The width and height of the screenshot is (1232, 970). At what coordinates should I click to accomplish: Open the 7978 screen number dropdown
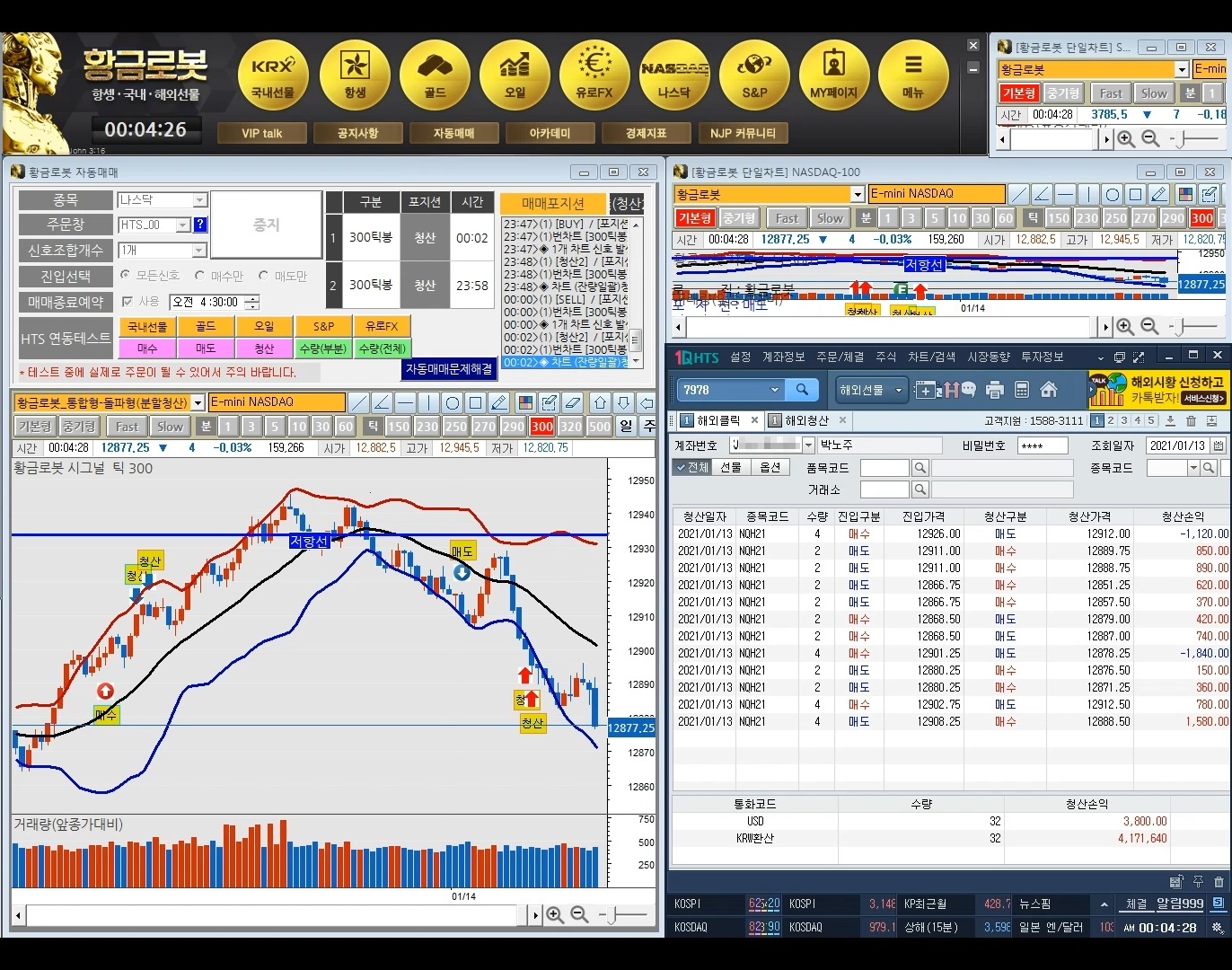pyautogui.click(x=774, y=390)
